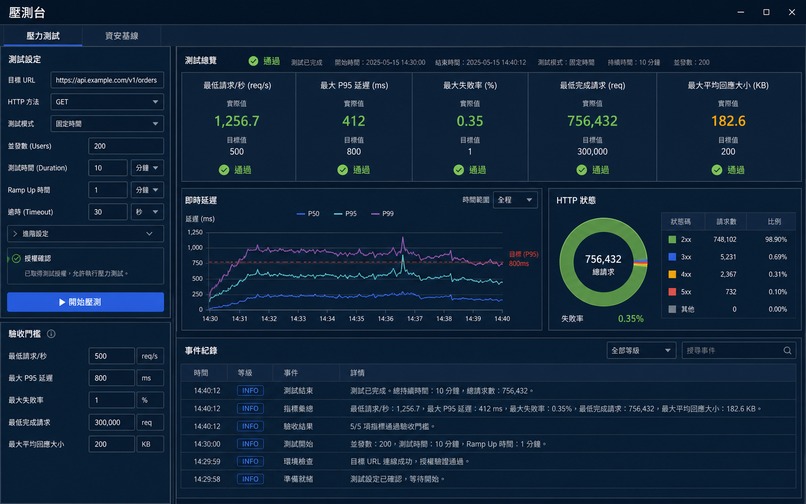Click the 732 request count for 5xx
This screenshot has width=806, height=504.
730,292
